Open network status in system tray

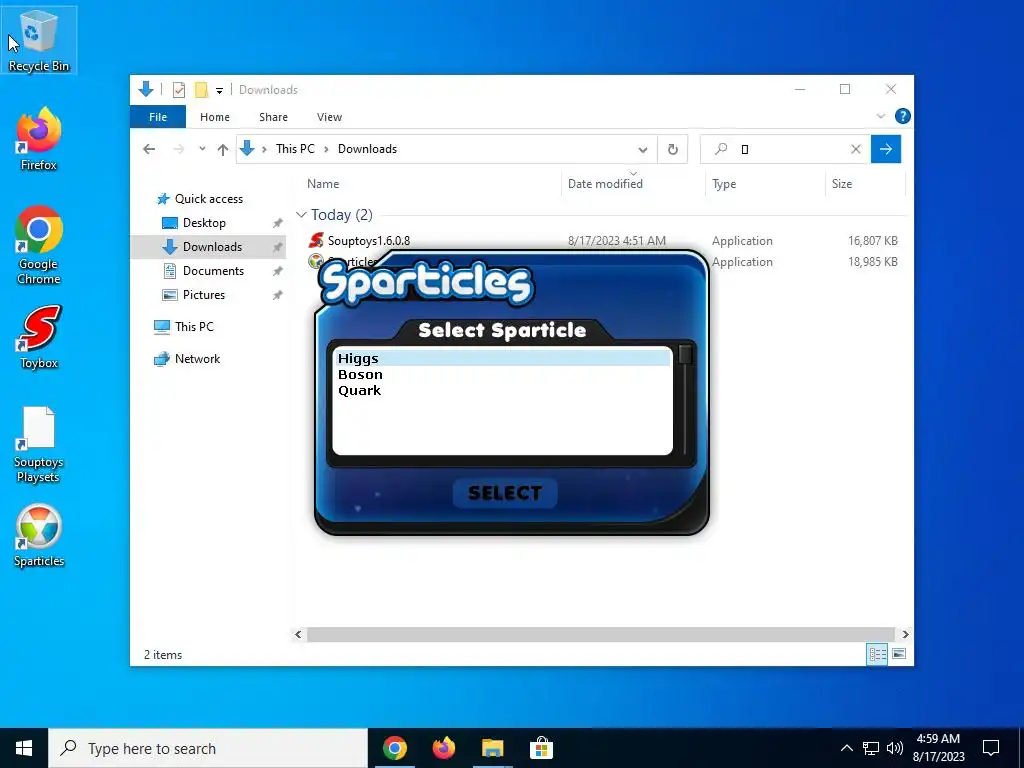[x=871, y=748]
